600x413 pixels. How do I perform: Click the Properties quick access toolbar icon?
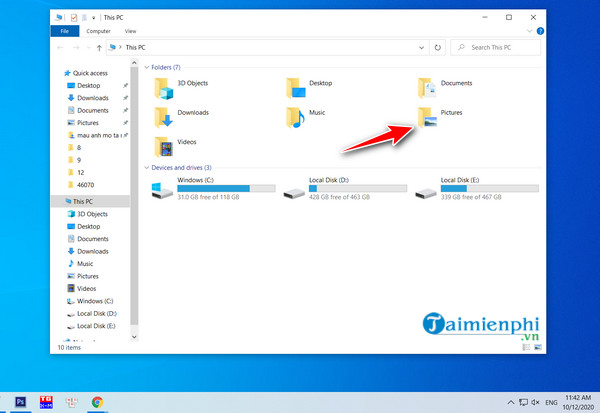pos(74,18)
